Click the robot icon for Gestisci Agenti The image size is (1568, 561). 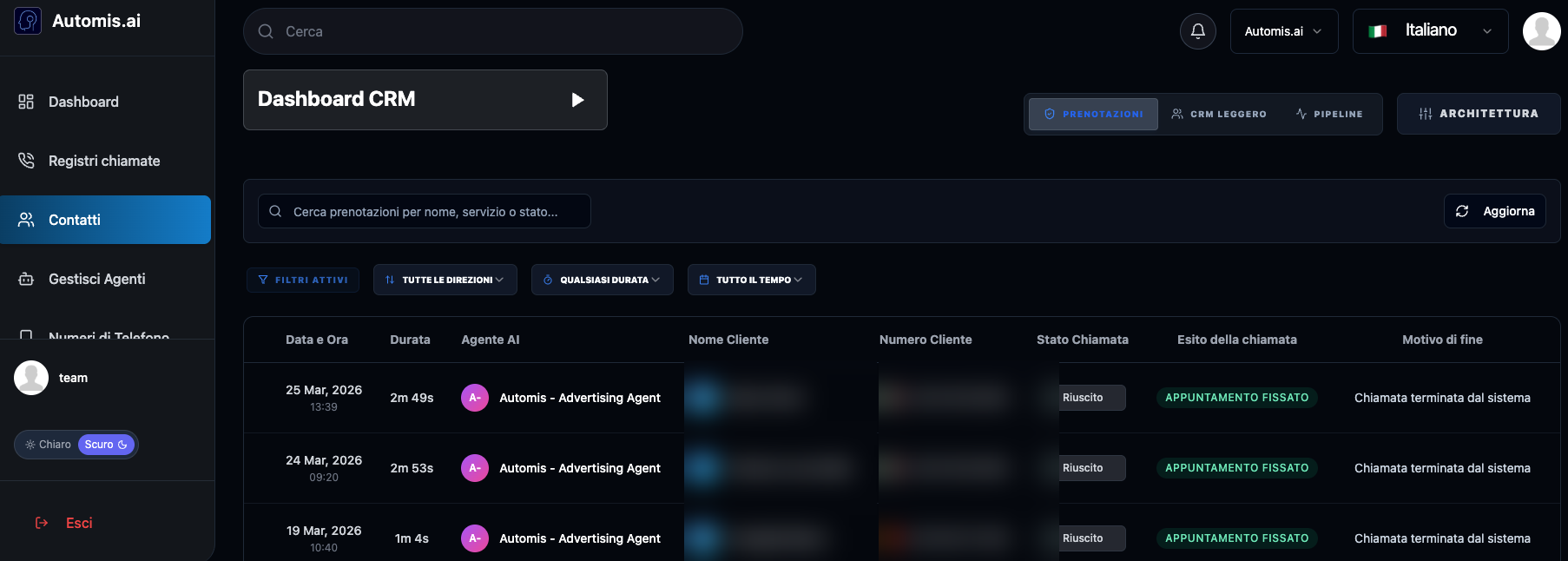click(26, 279)
